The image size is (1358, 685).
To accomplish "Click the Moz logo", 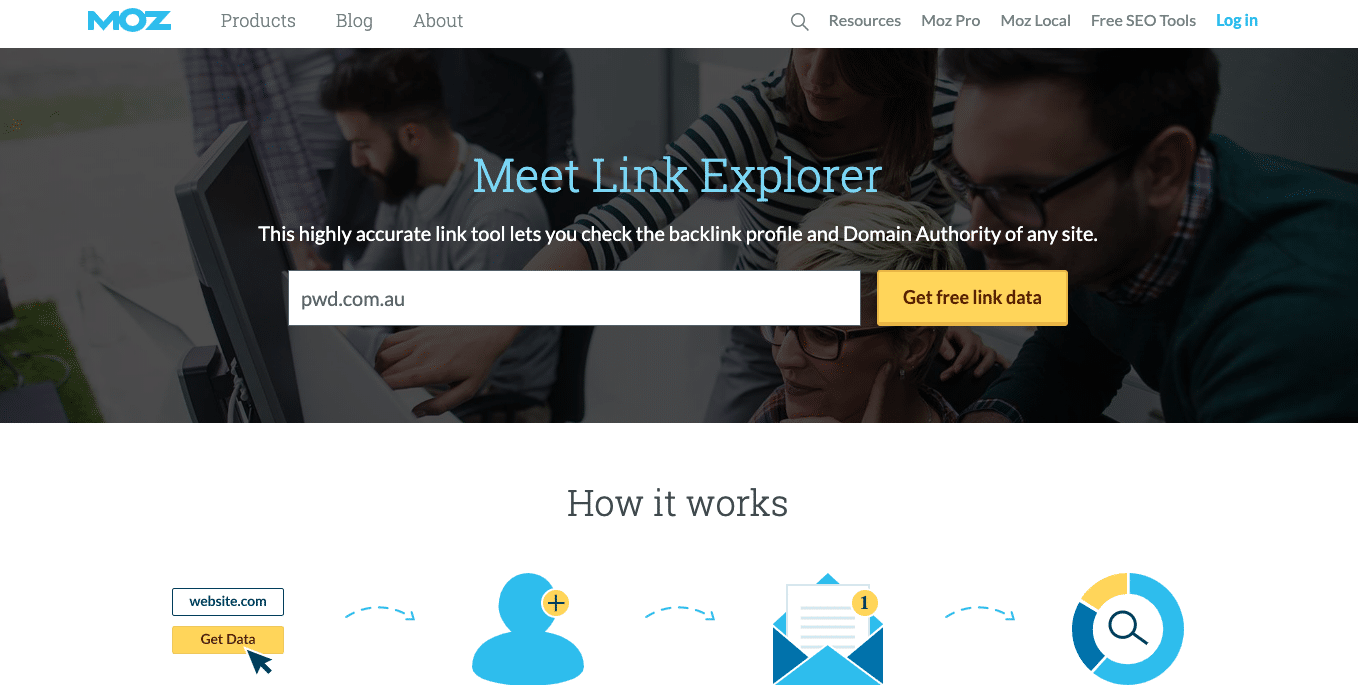I will tap(129, 20).
